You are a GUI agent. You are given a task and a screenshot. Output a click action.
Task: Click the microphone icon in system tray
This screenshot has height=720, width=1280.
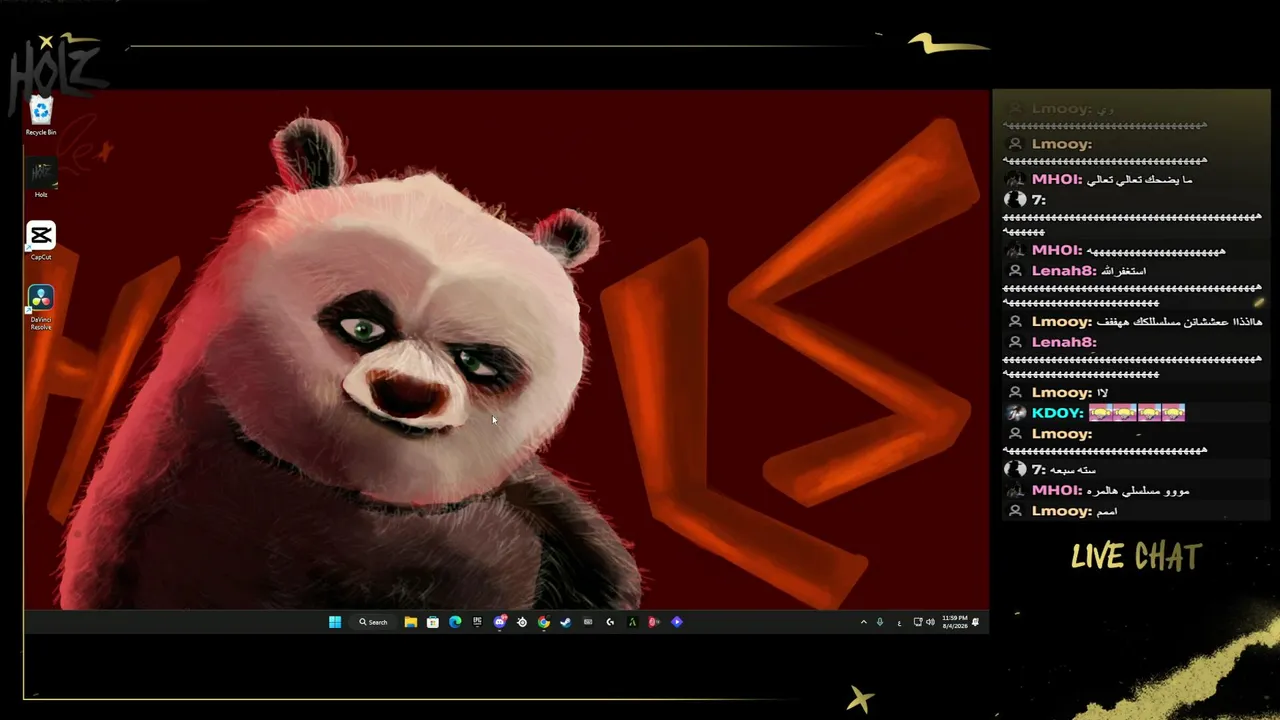(880, 622)
